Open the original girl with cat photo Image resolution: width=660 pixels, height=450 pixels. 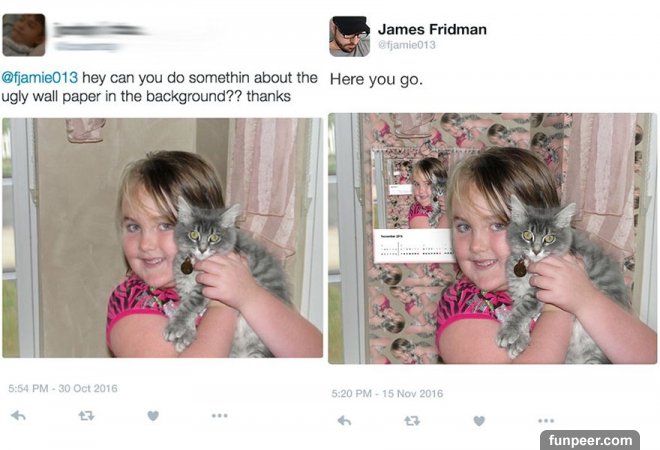point(162,238)
